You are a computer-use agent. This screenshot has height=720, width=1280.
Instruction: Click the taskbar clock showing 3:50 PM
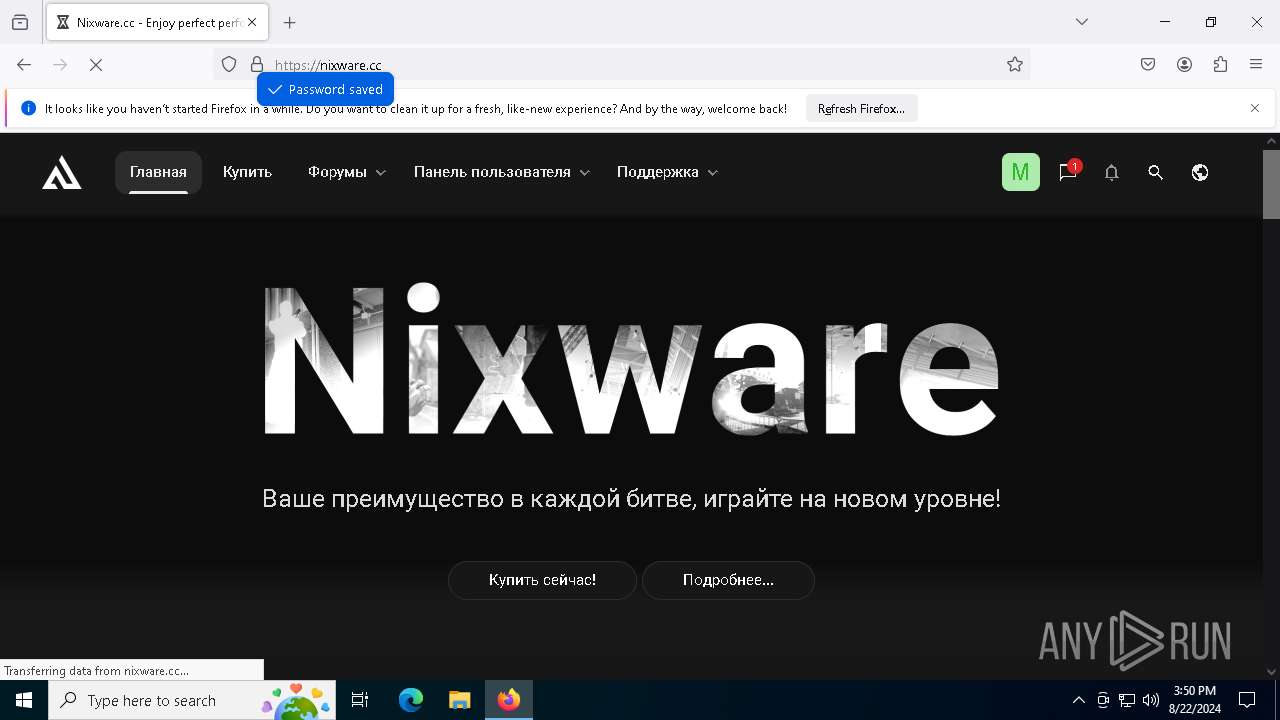(1194, 700)
